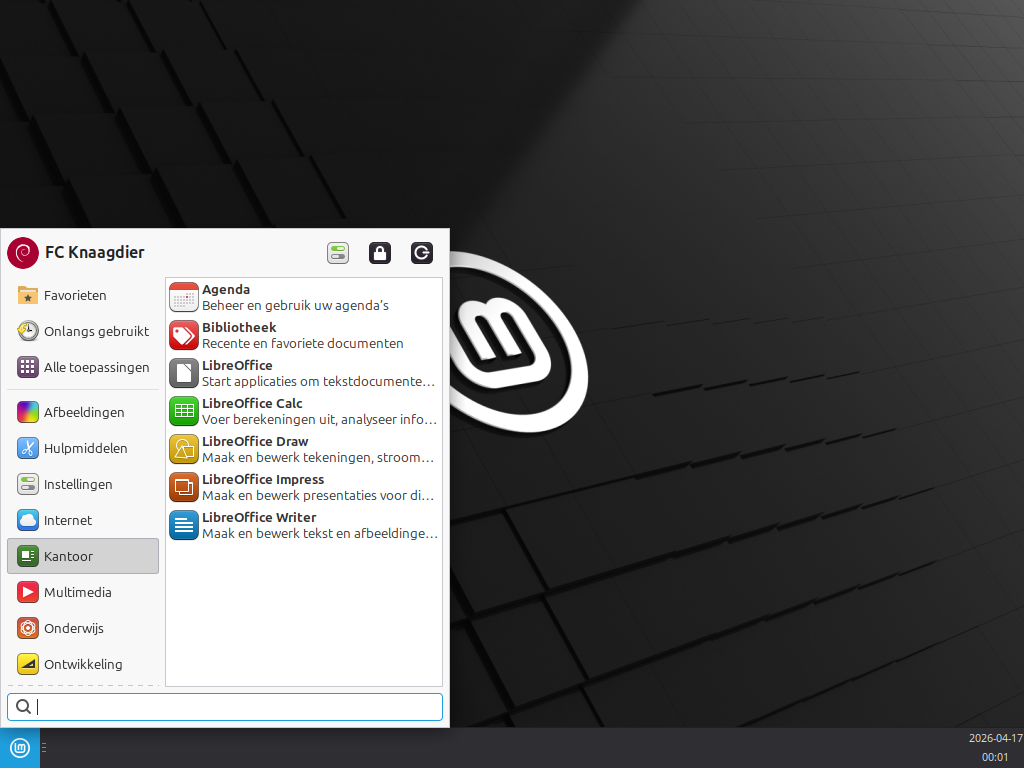The width and height of the screenshot is (1024, 768).
Task: Click the FC Knaagdier username
Action: click(95, 252)
